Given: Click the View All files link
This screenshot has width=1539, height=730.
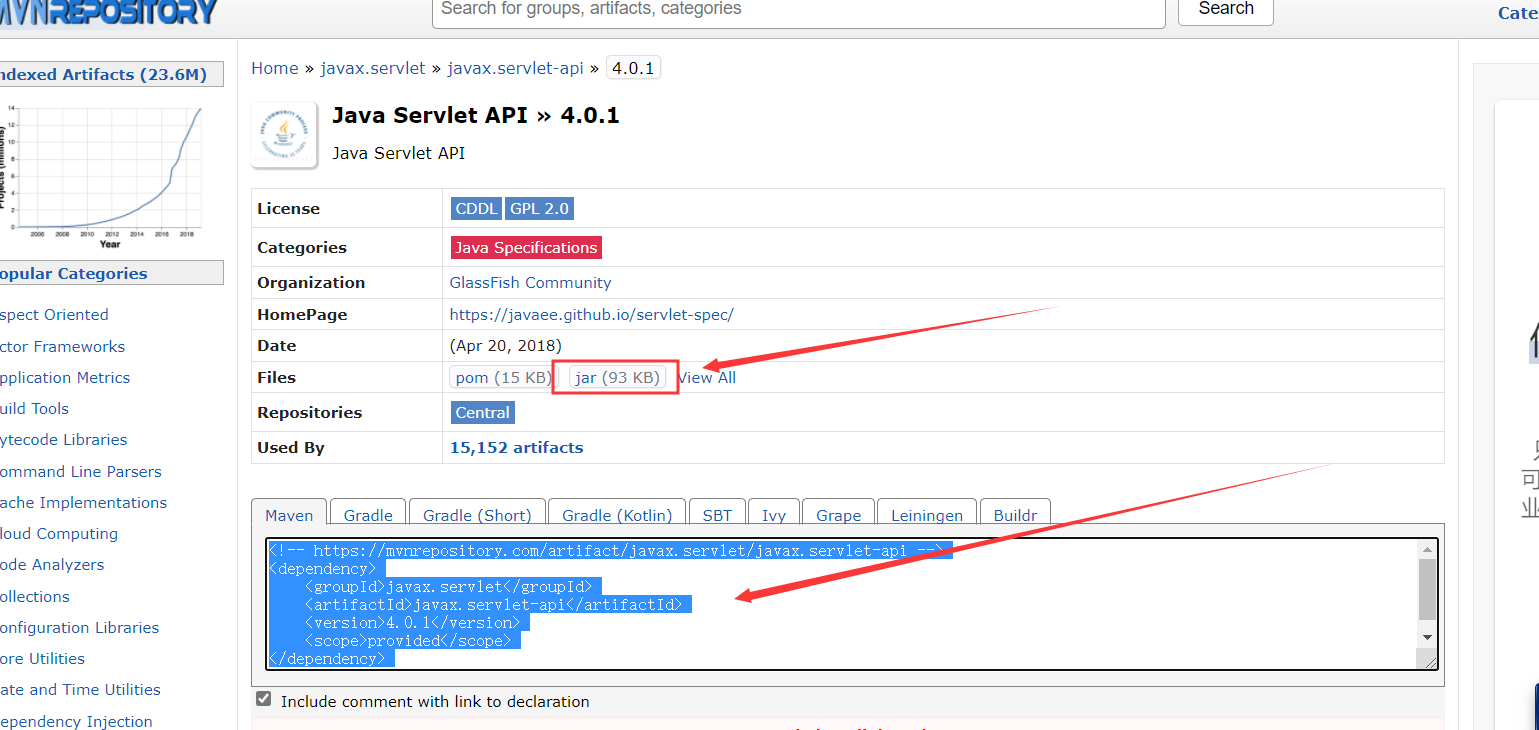Looking at the screenshot, I should click(x=707, y=377).
